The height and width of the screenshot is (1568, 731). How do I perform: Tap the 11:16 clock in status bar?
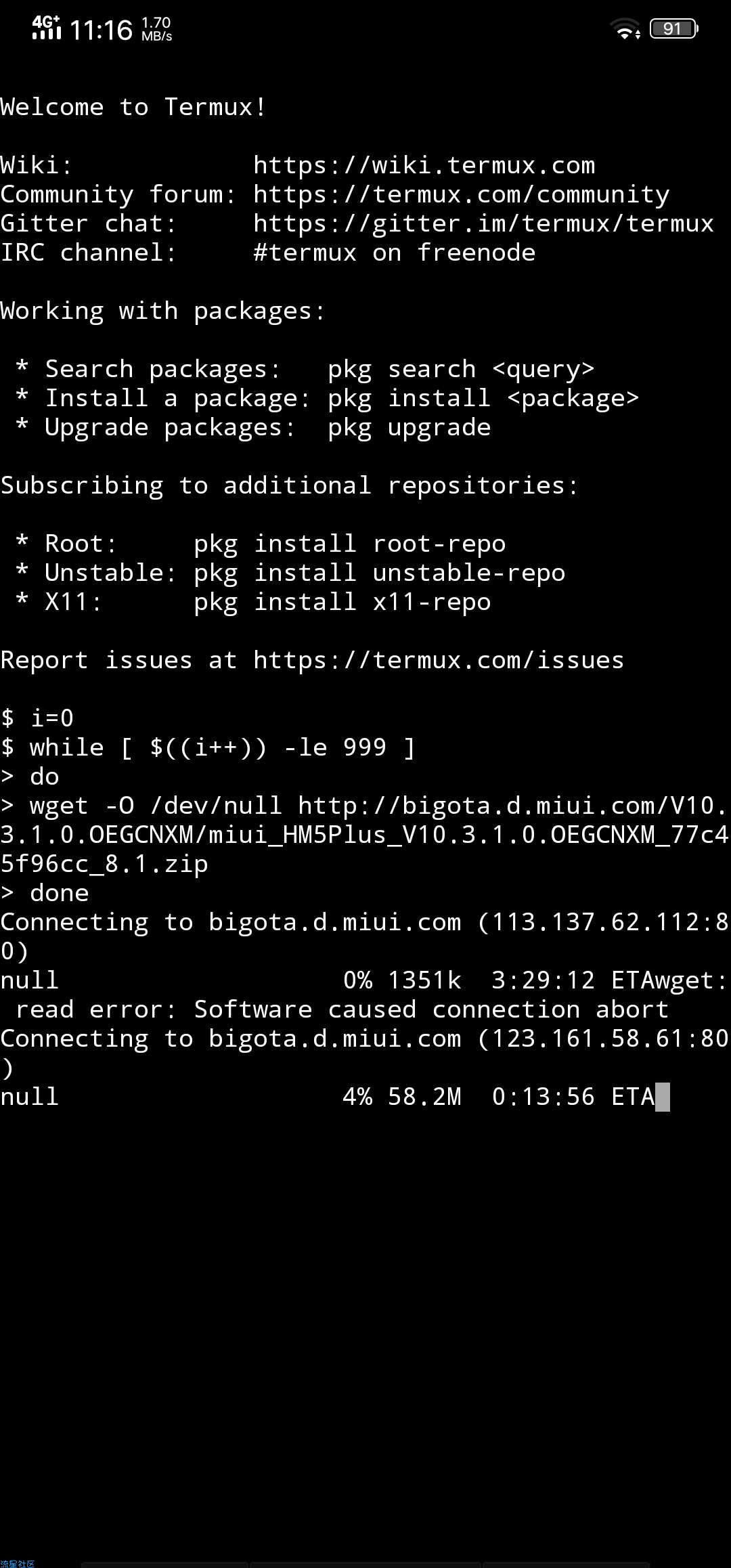tap(101, 30)
